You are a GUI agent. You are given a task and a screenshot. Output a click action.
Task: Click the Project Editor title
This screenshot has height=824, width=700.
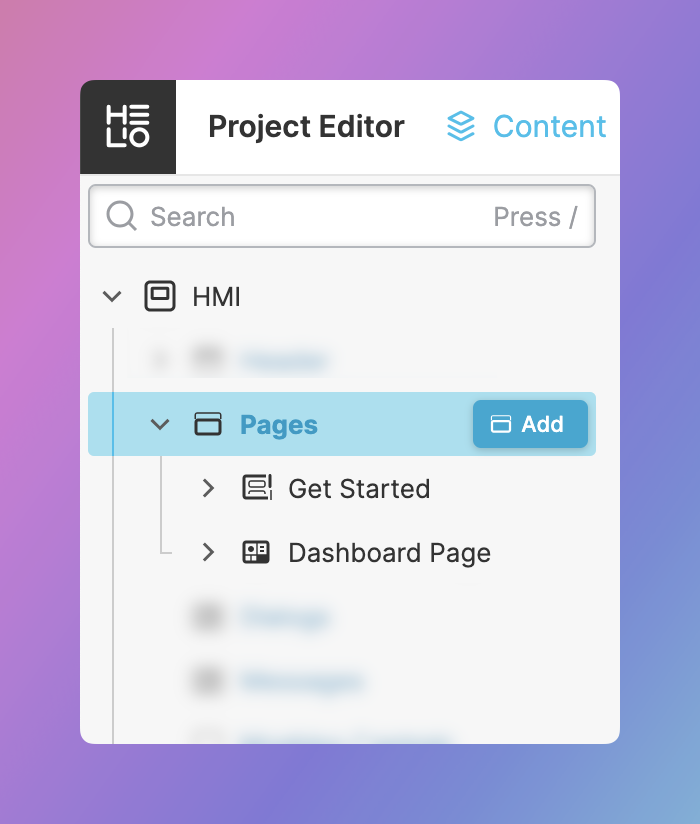(x=306, y=127)
